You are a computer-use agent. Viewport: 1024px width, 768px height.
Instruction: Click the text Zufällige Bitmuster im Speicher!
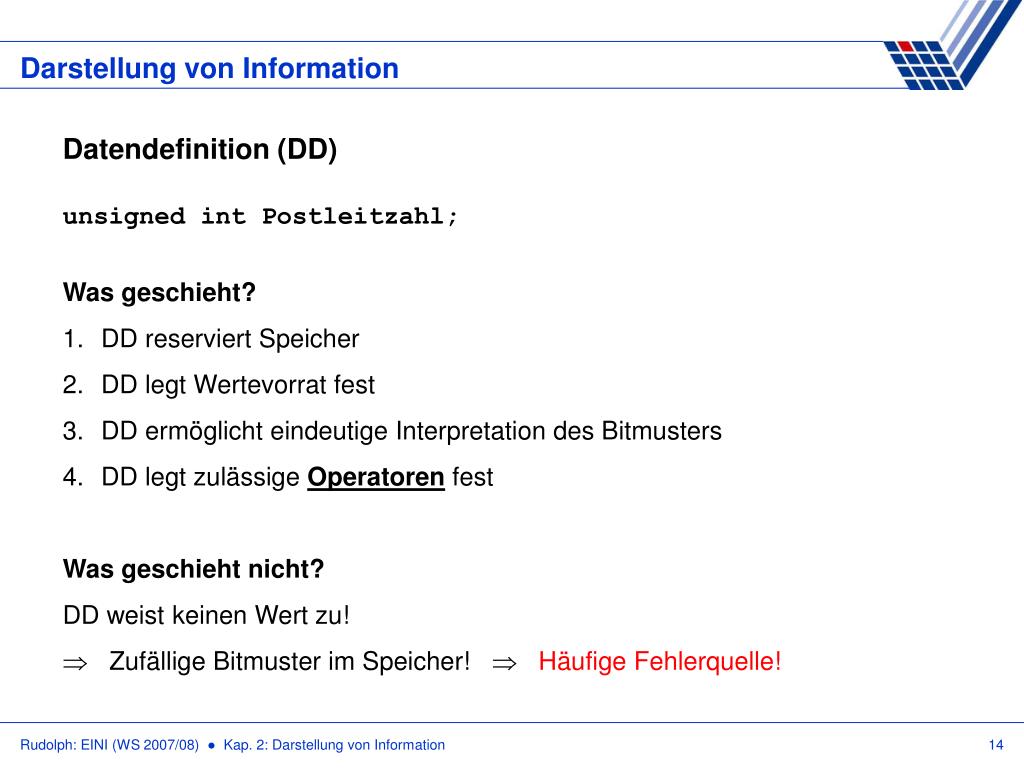(x=289, y=662)
